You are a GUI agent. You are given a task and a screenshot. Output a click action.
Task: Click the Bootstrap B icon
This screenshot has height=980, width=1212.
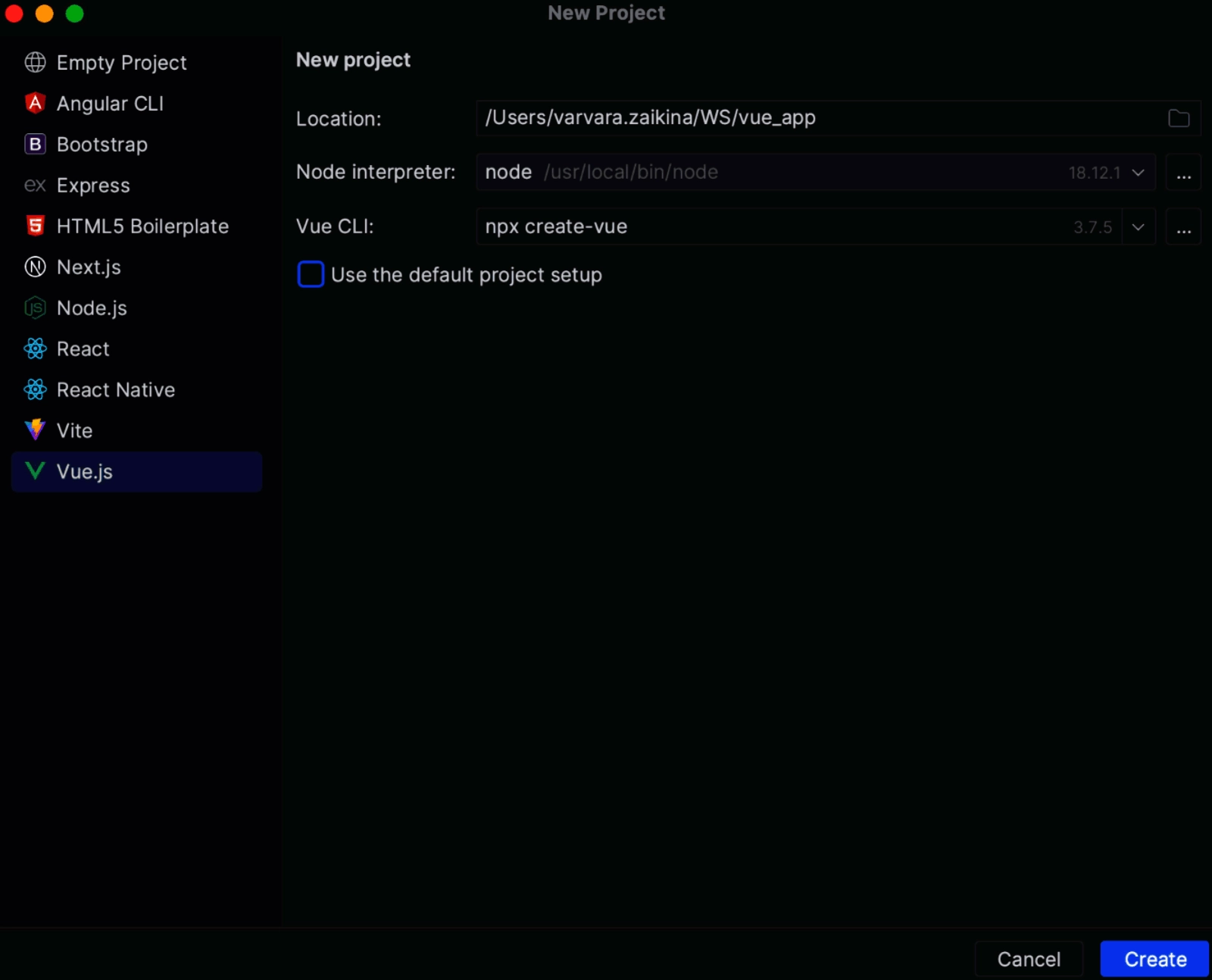point(35,144)
